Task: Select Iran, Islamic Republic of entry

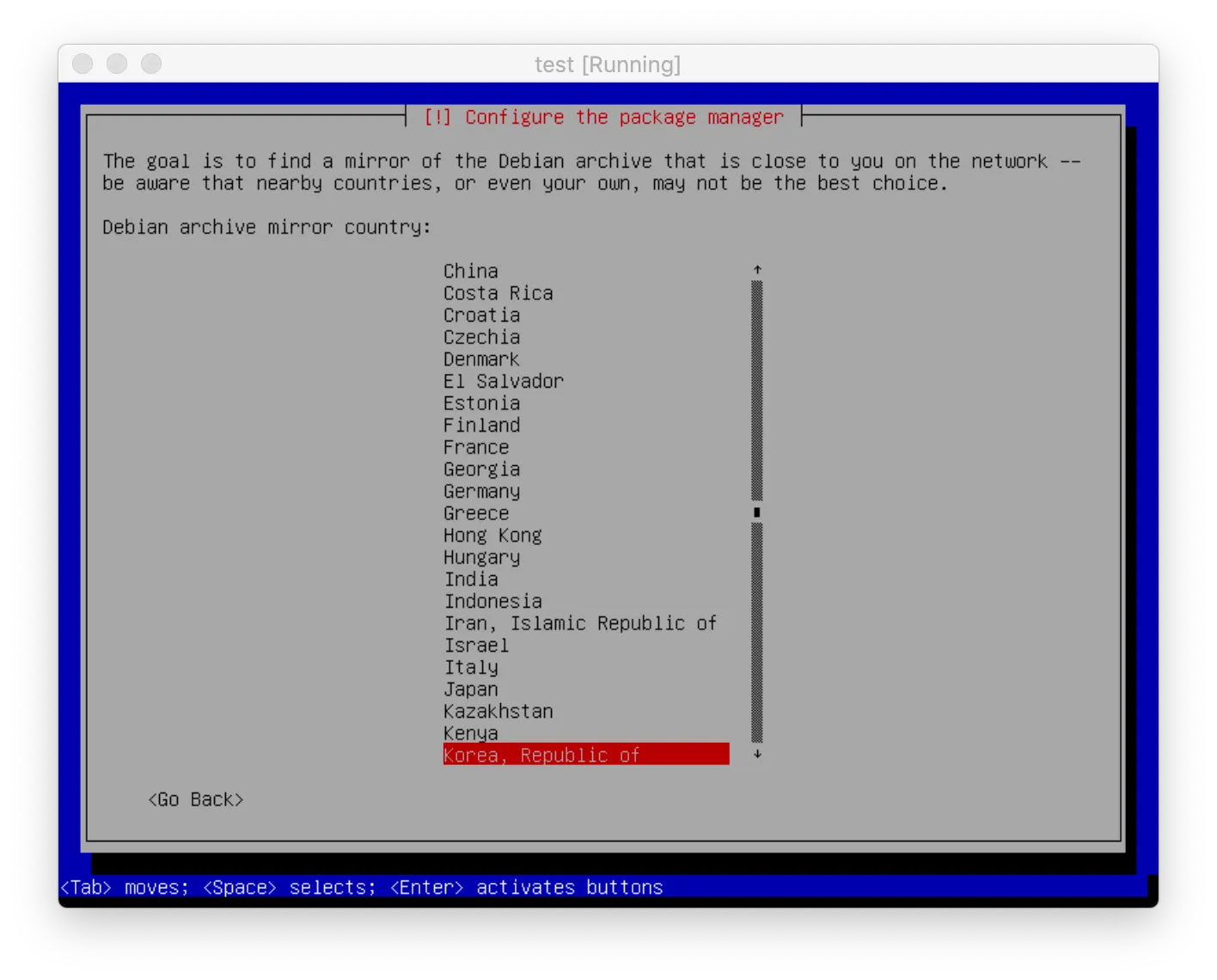Action: pos(581,623)
